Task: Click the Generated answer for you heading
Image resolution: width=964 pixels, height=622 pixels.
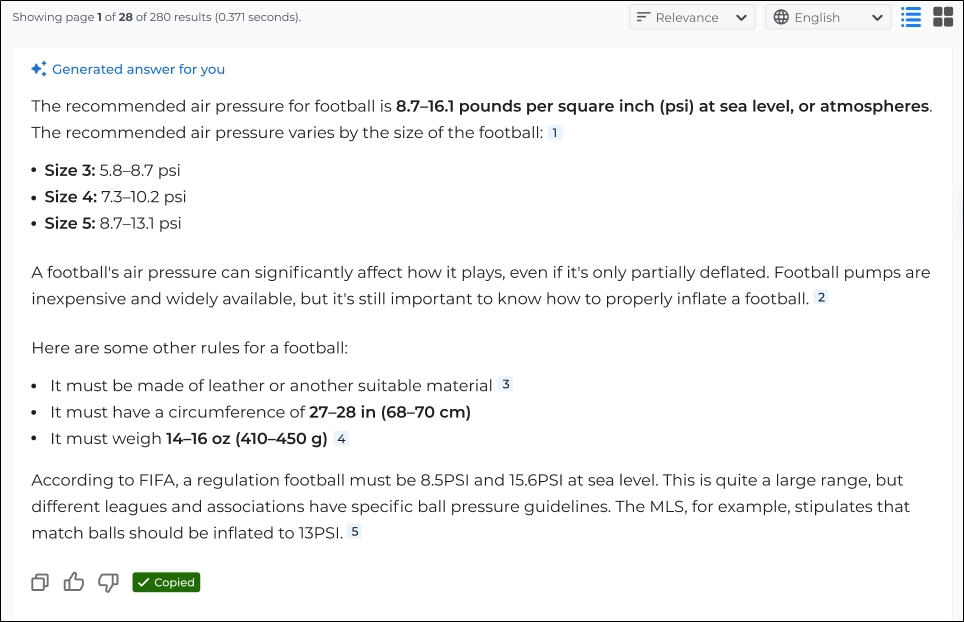Action: pos(138,69)
